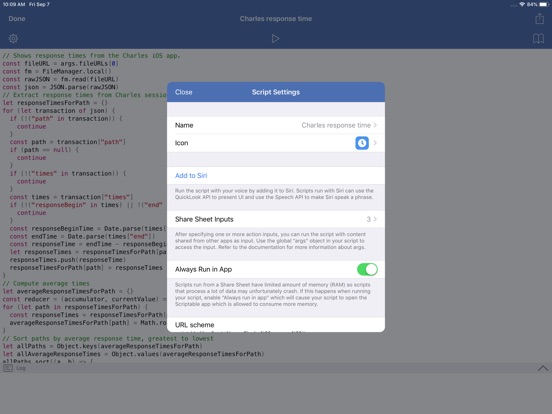Click the Log label in bottom bar
552x414 pixels.
[x=21, y=368]
